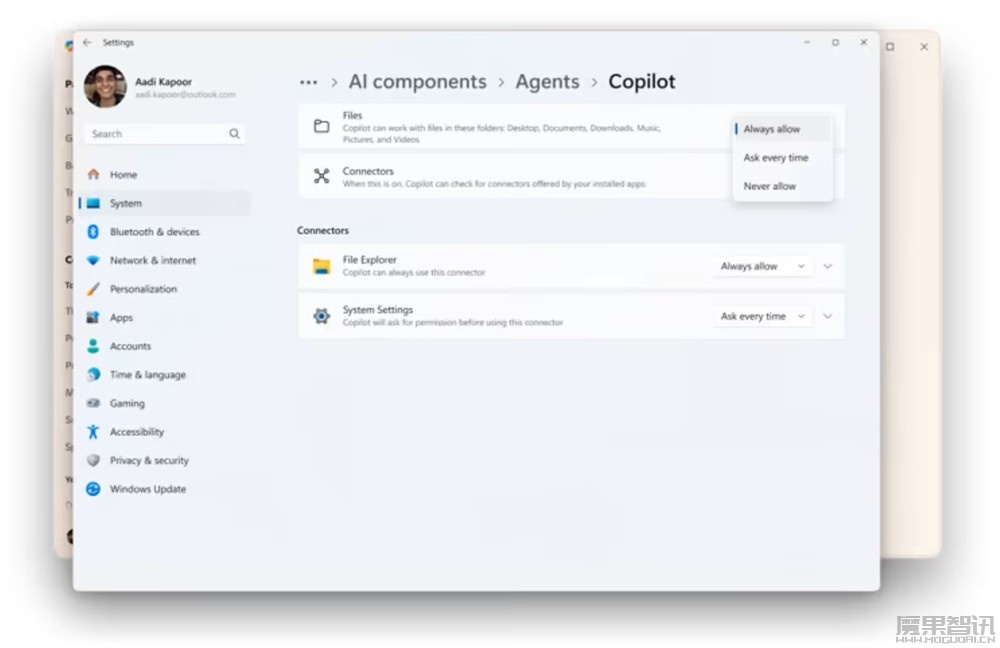Navigate to Agents breadcrumb
Image resolution: width=1000 pixels, height=648 pixels.
(547, 82)
